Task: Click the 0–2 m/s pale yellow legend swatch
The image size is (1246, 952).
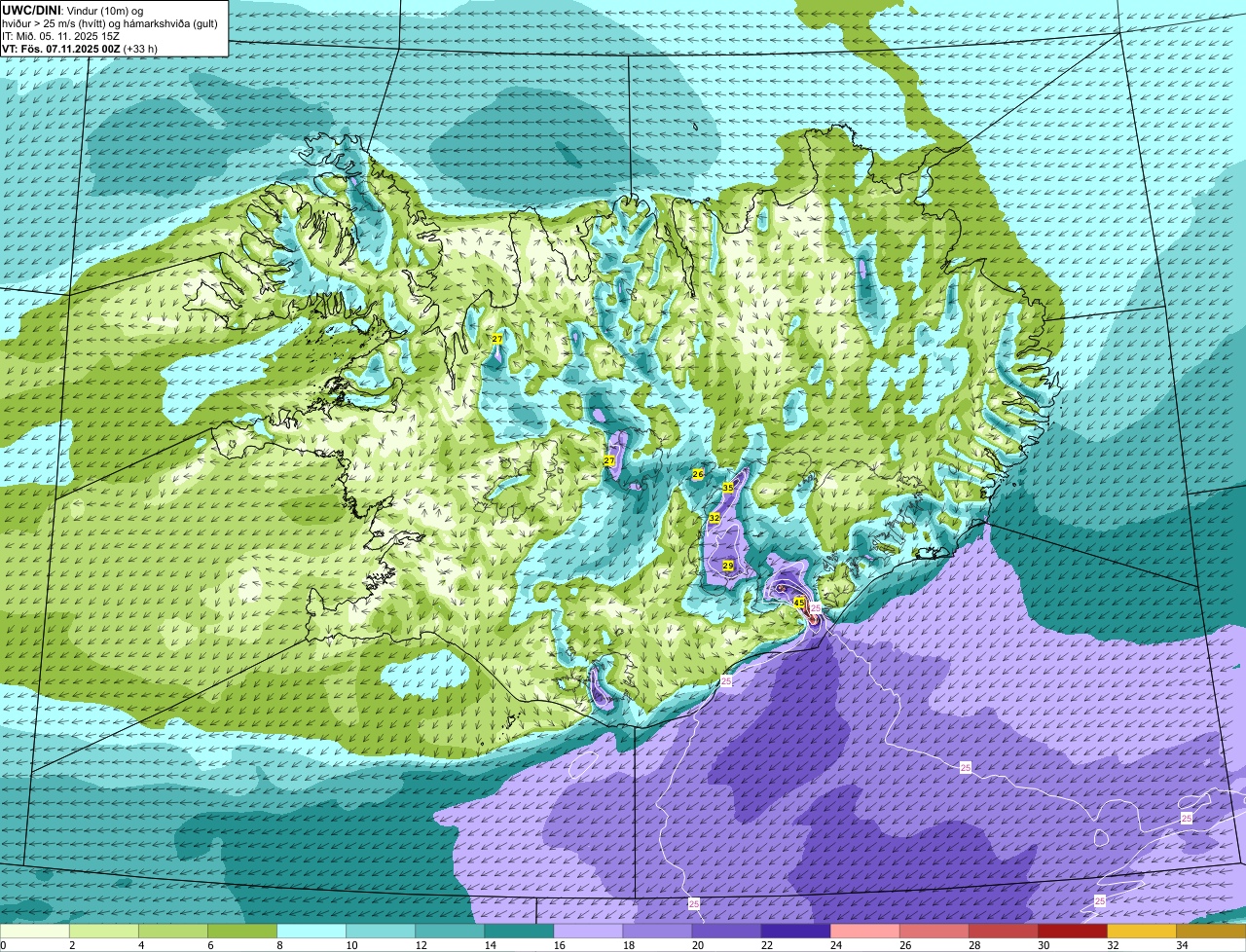Action: [35, 931]
